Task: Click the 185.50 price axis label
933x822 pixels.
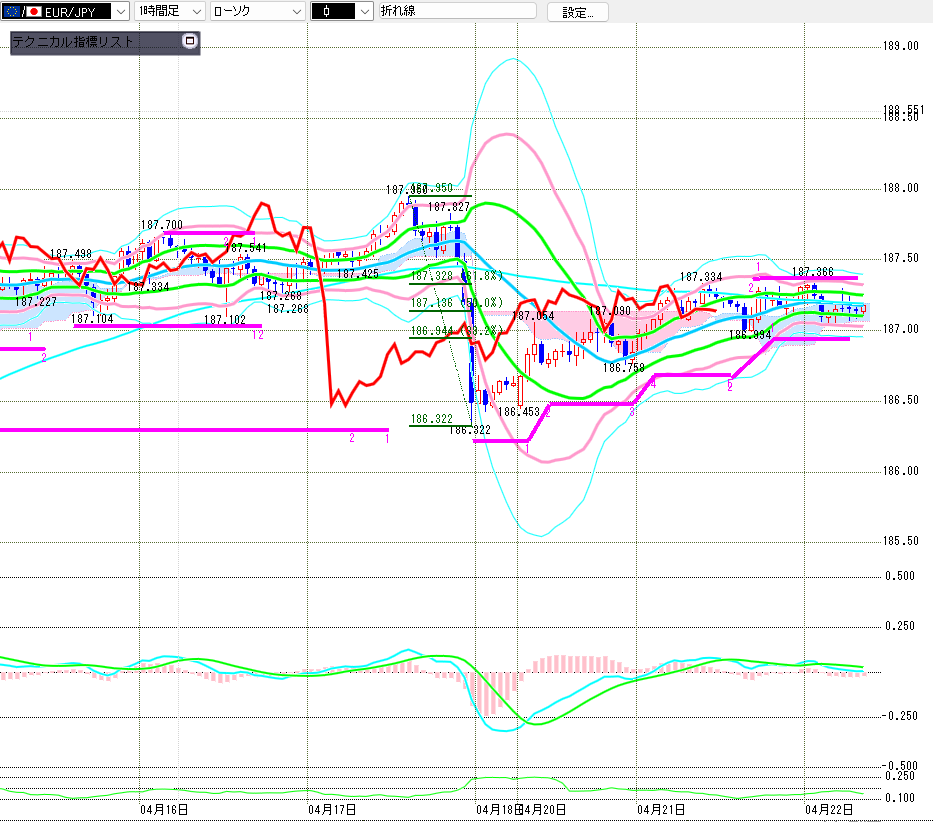Action: pos(900,541)
